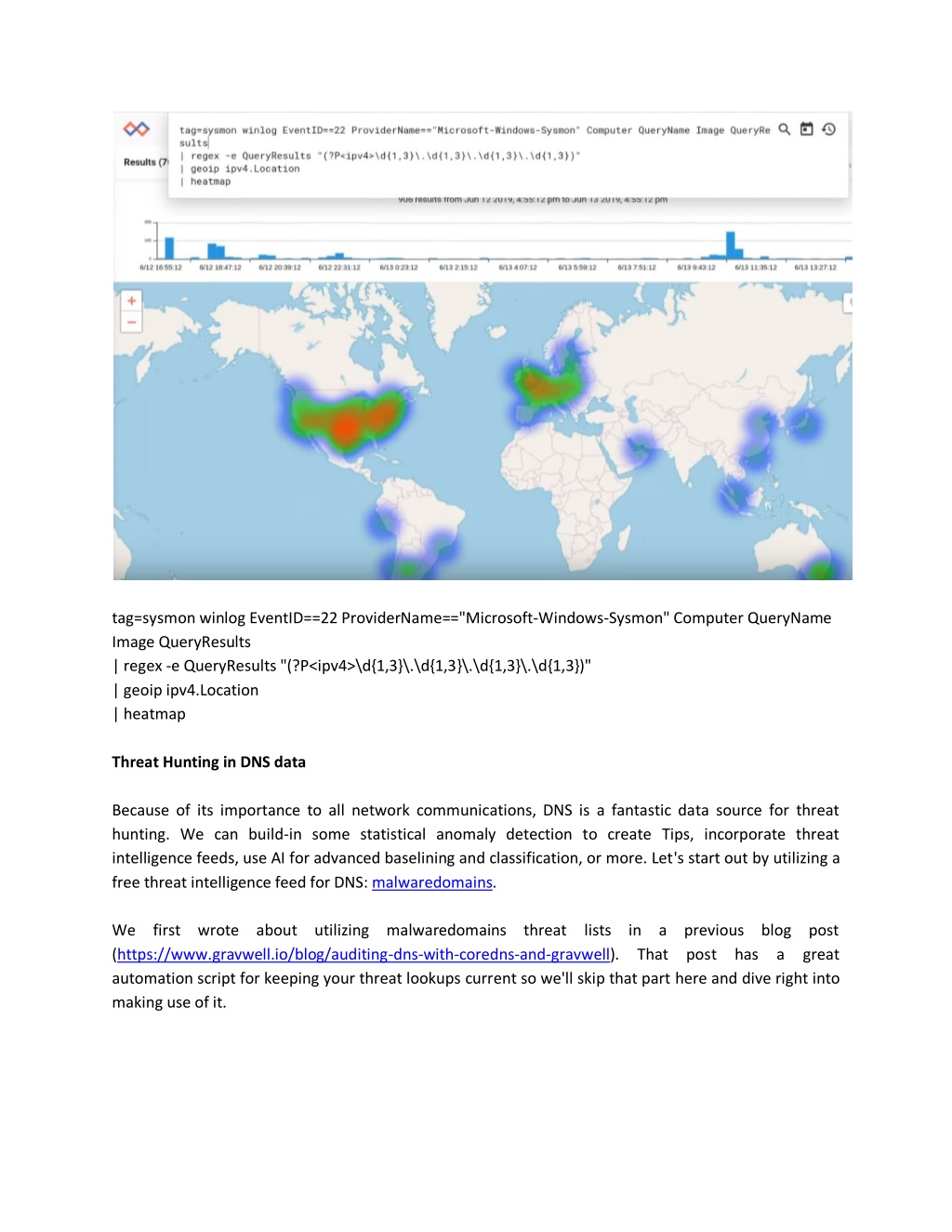Click the timeline label 6/13 7:51:12
This screenshot has width=952, height=1232.
[x=637, y=267]
